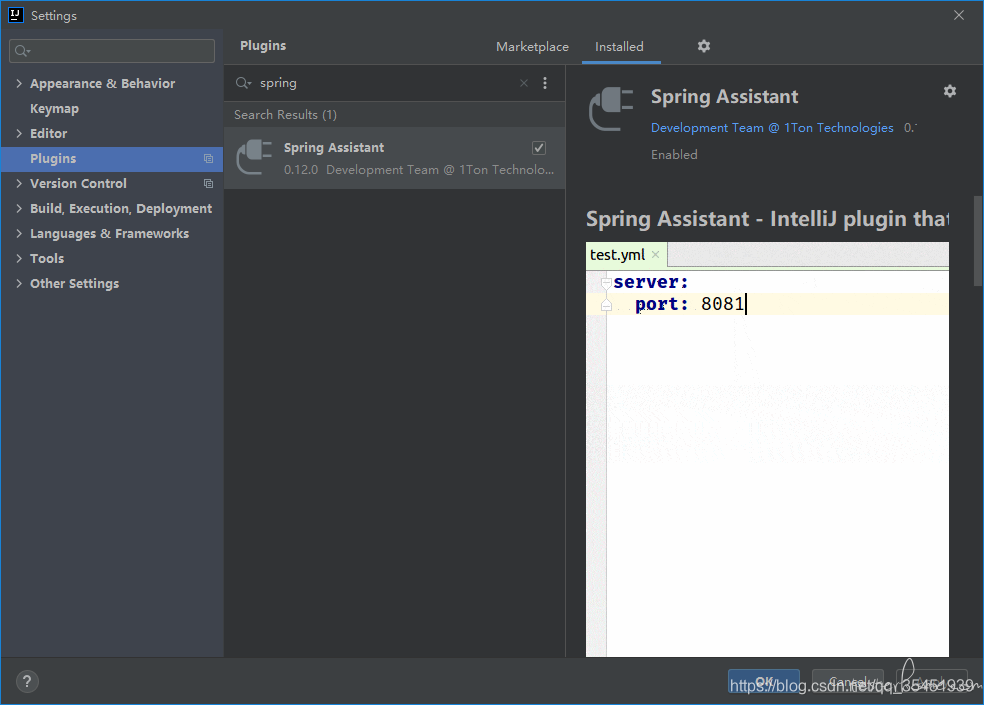The width and height of the screenshot is (984, 705).
Task: Clear the spring plugin search text
Action: (523, 83)
